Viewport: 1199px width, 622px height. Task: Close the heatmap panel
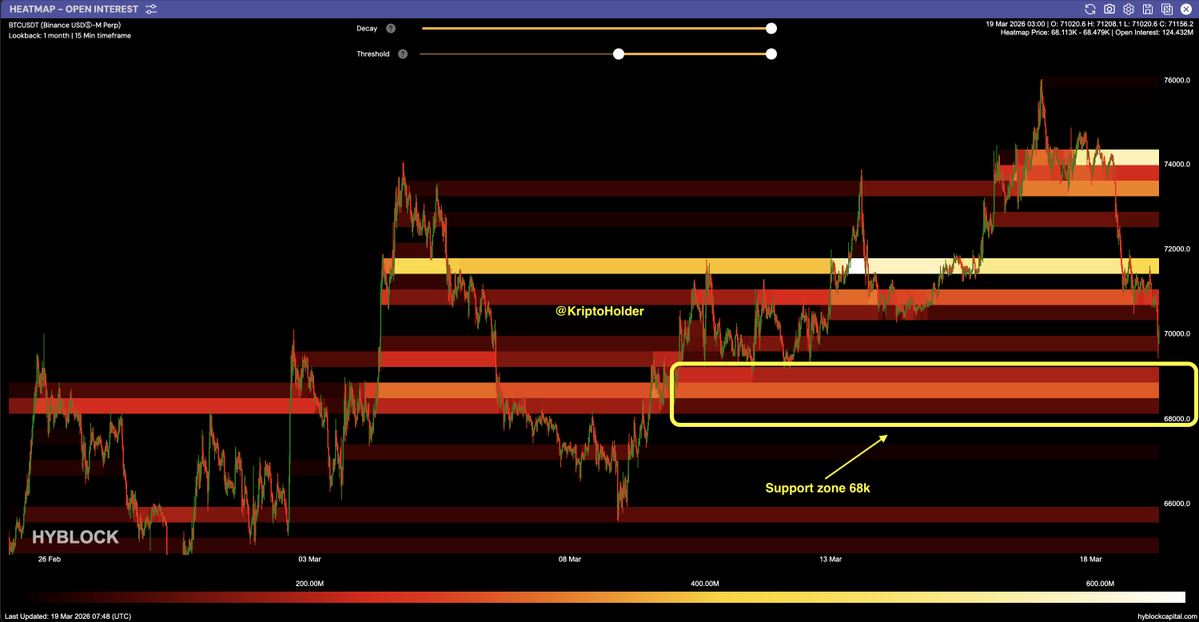[x=1186, y=9]
